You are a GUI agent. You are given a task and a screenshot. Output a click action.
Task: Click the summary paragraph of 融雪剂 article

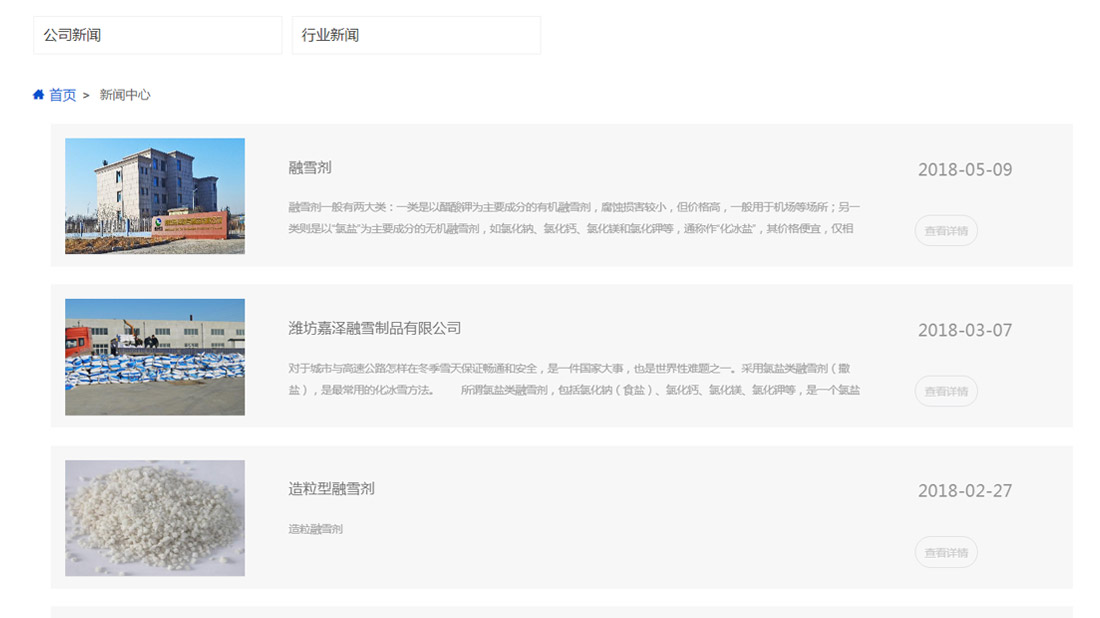(x=574, y=217)
